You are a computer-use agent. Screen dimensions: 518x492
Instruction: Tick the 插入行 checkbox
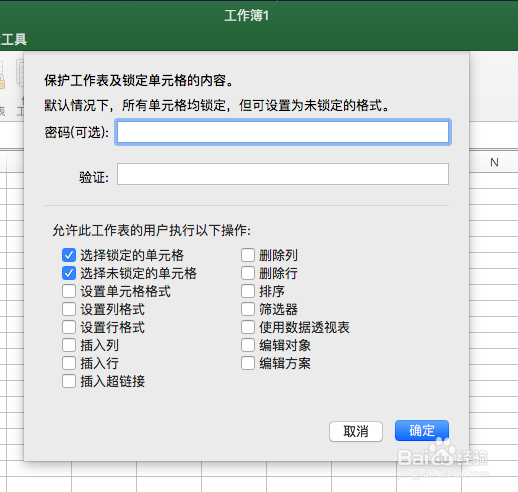pos(69,363)
